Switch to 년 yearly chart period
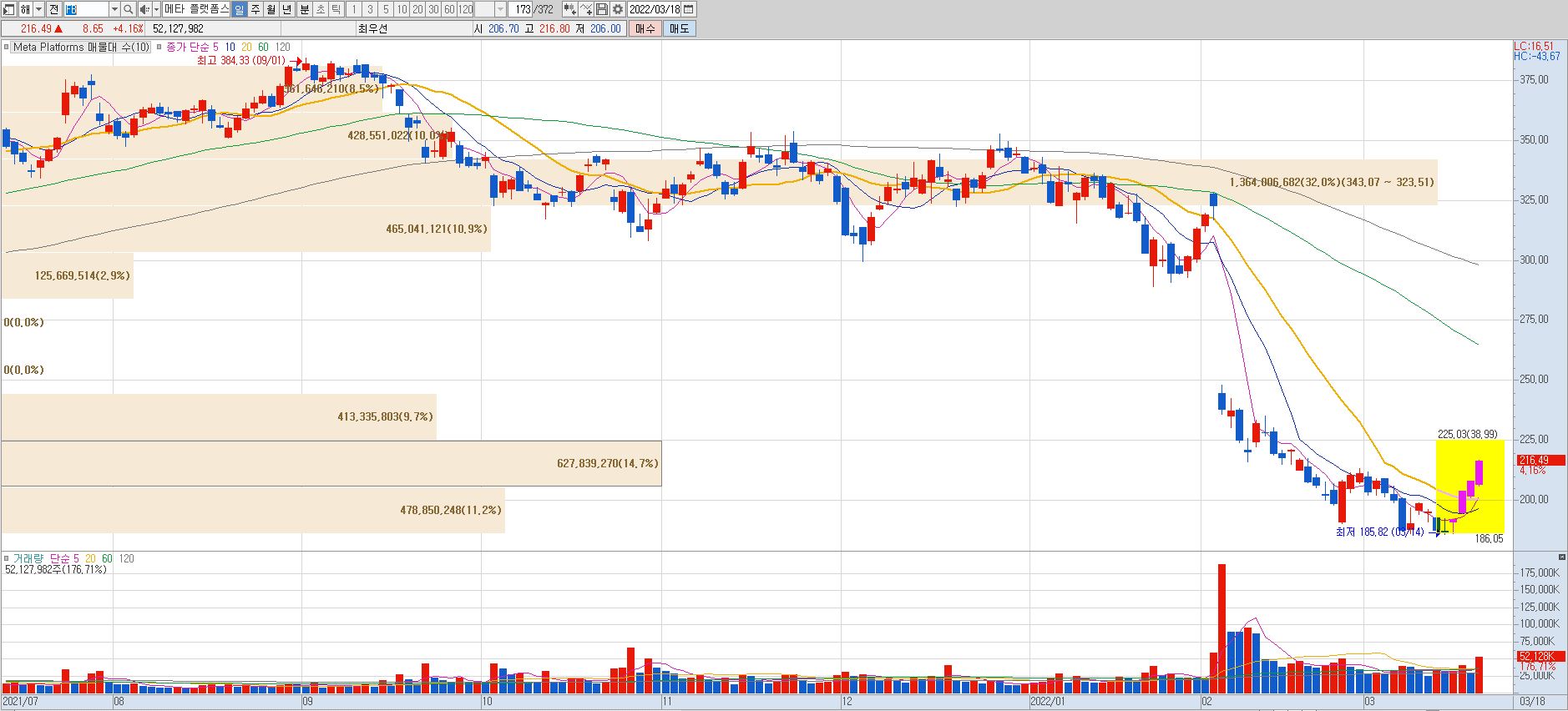Screen dimensions: 1568x711 286,9
